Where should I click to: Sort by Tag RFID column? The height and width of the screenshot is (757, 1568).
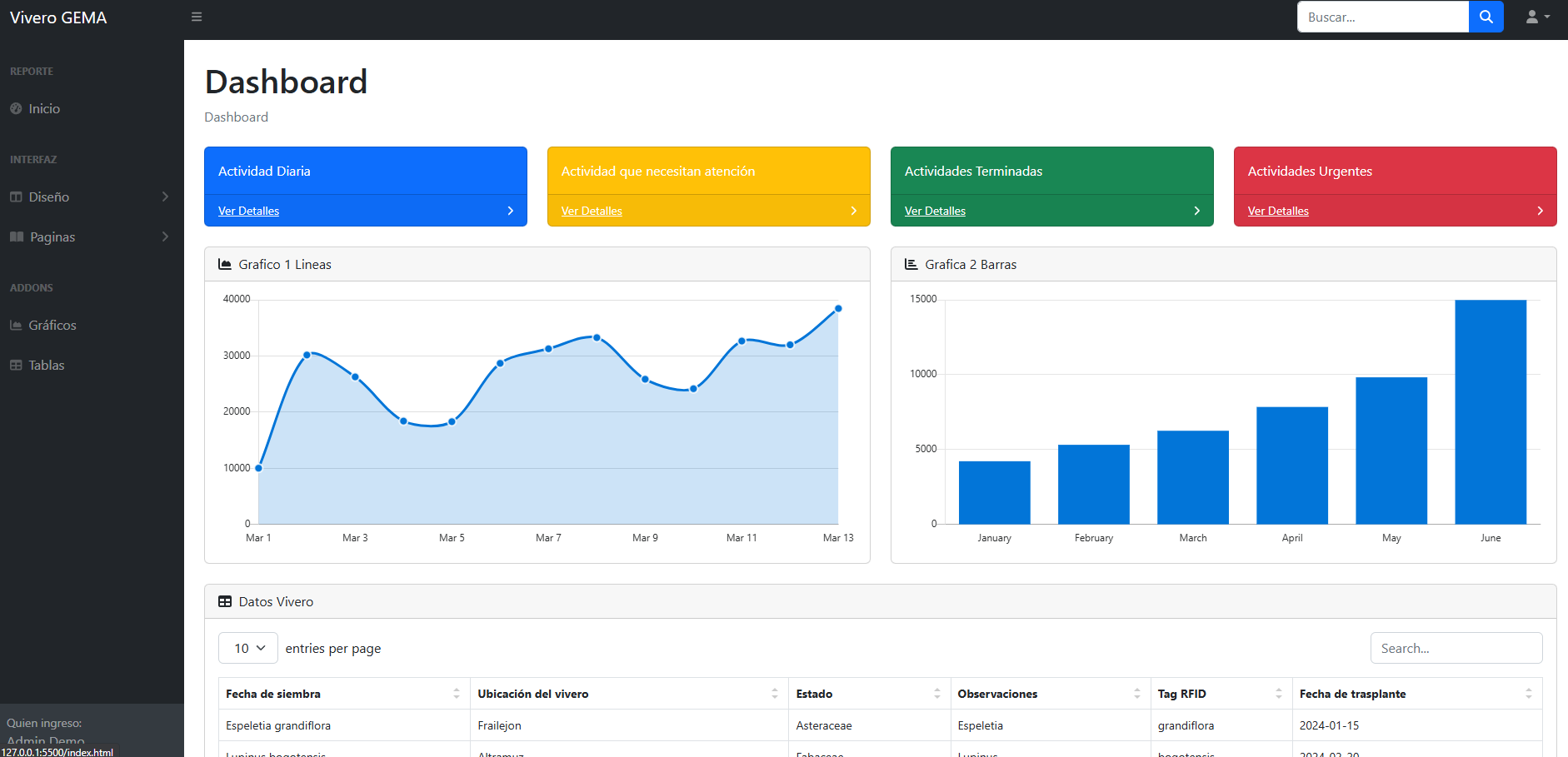1221,694
